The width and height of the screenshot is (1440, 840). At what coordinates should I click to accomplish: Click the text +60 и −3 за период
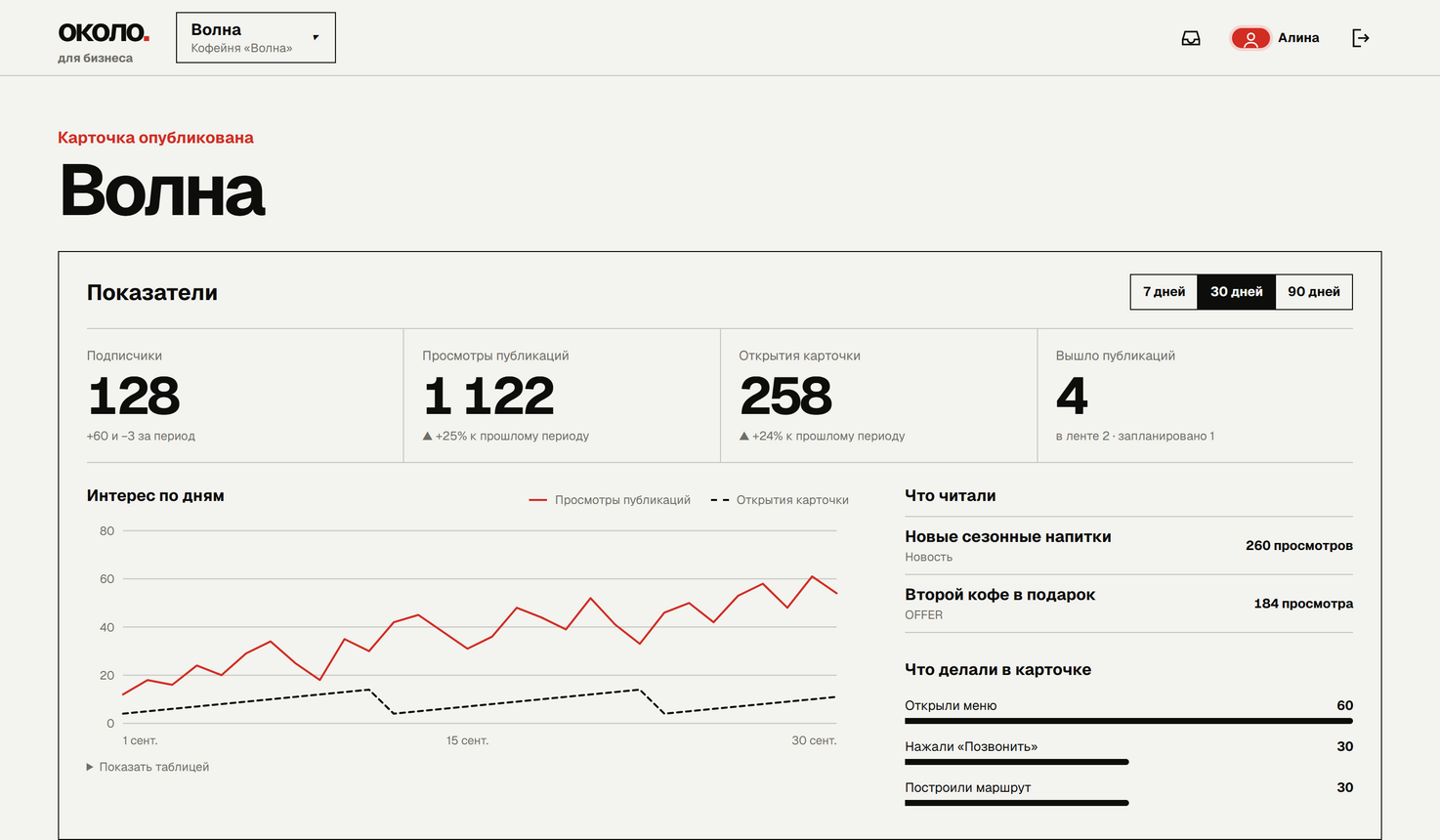tap(141, 436)
